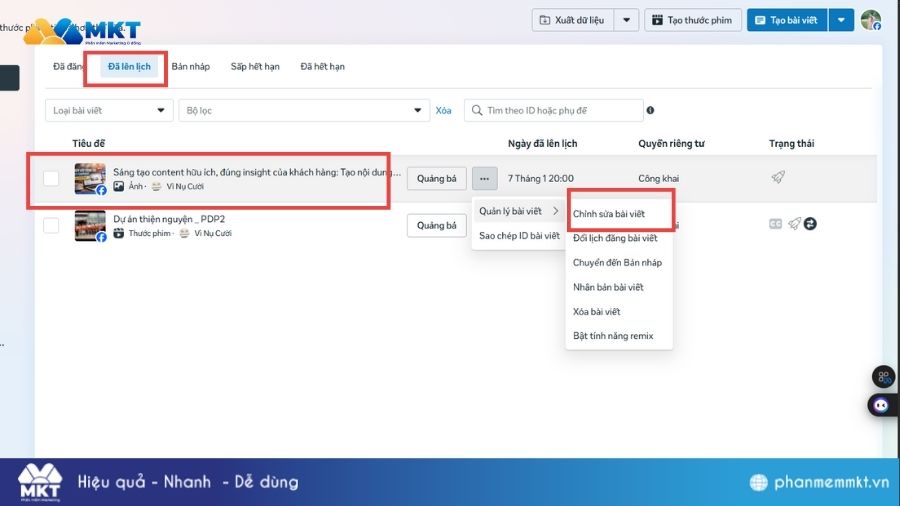
Task: Select Sao chép ID bài viết
Action: tap(519, 236)
